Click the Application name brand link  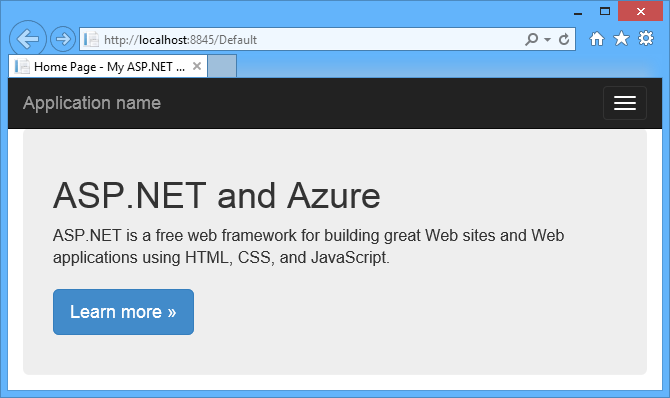pyautogui.click(x=92, y=103)
